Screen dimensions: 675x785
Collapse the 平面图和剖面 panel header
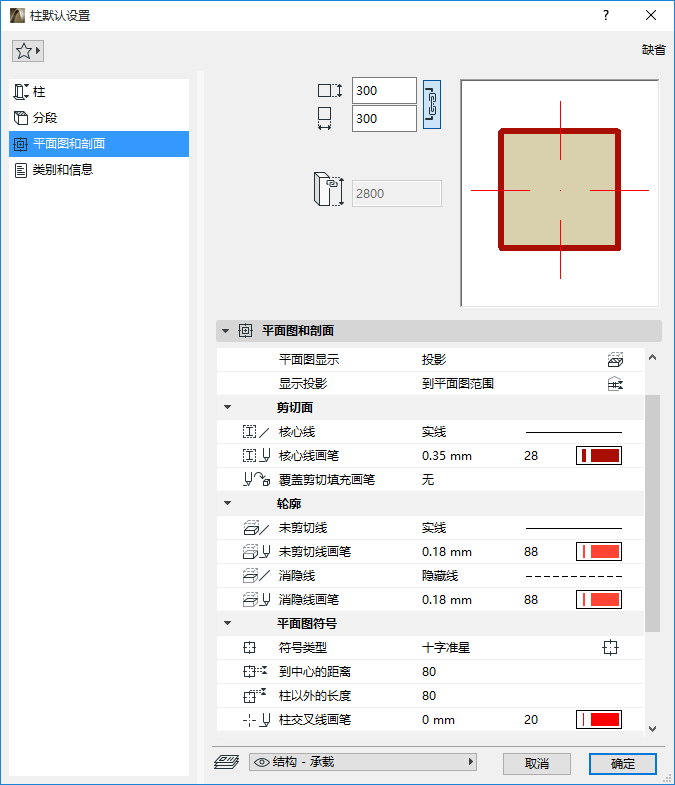[226, 331]
